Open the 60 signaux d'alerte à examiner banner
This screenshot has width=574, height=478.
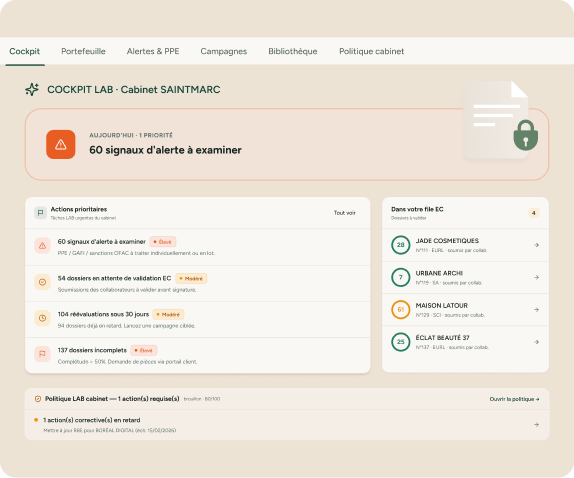287,144
